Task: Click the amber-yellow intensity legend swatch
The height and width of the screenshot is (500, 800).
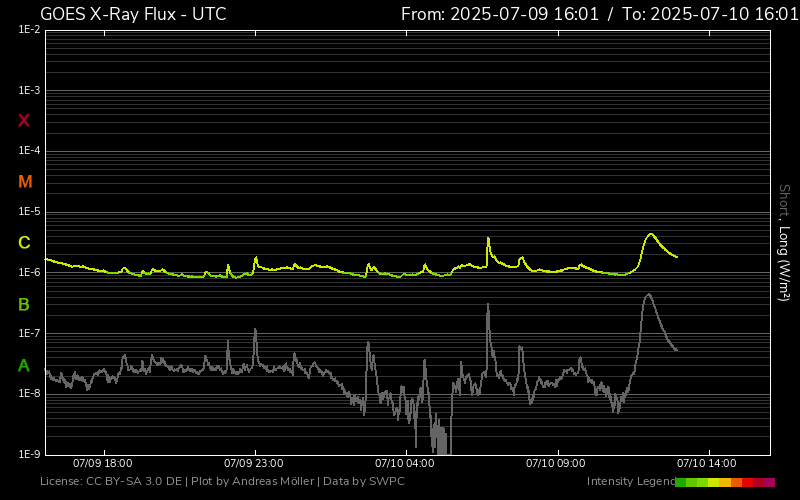Action: pyautogui.click(x=725, y=482)
